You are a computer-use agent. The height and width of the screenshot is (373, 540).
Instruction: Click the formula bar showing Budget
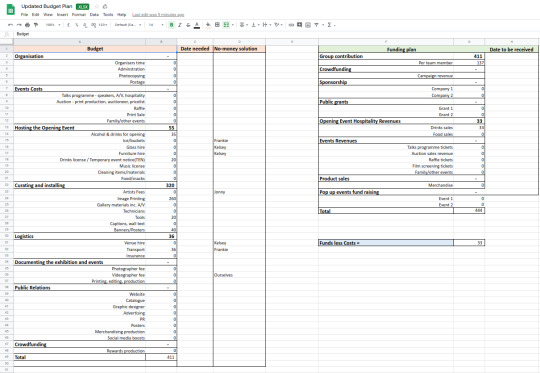276,34
